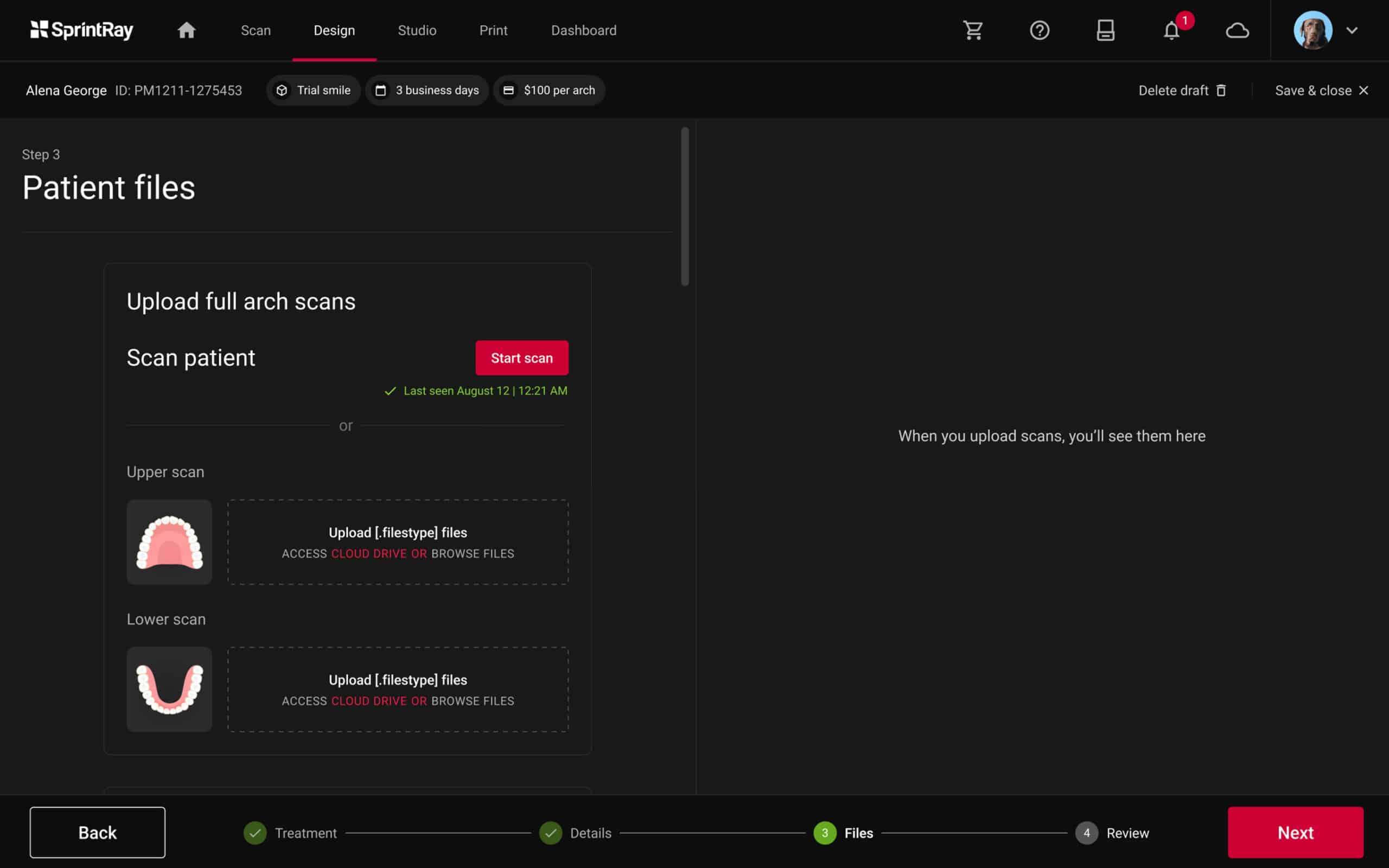Click the Next button
The height and width of the screenshot is (868, 1389).
(x=1295, y=832)
